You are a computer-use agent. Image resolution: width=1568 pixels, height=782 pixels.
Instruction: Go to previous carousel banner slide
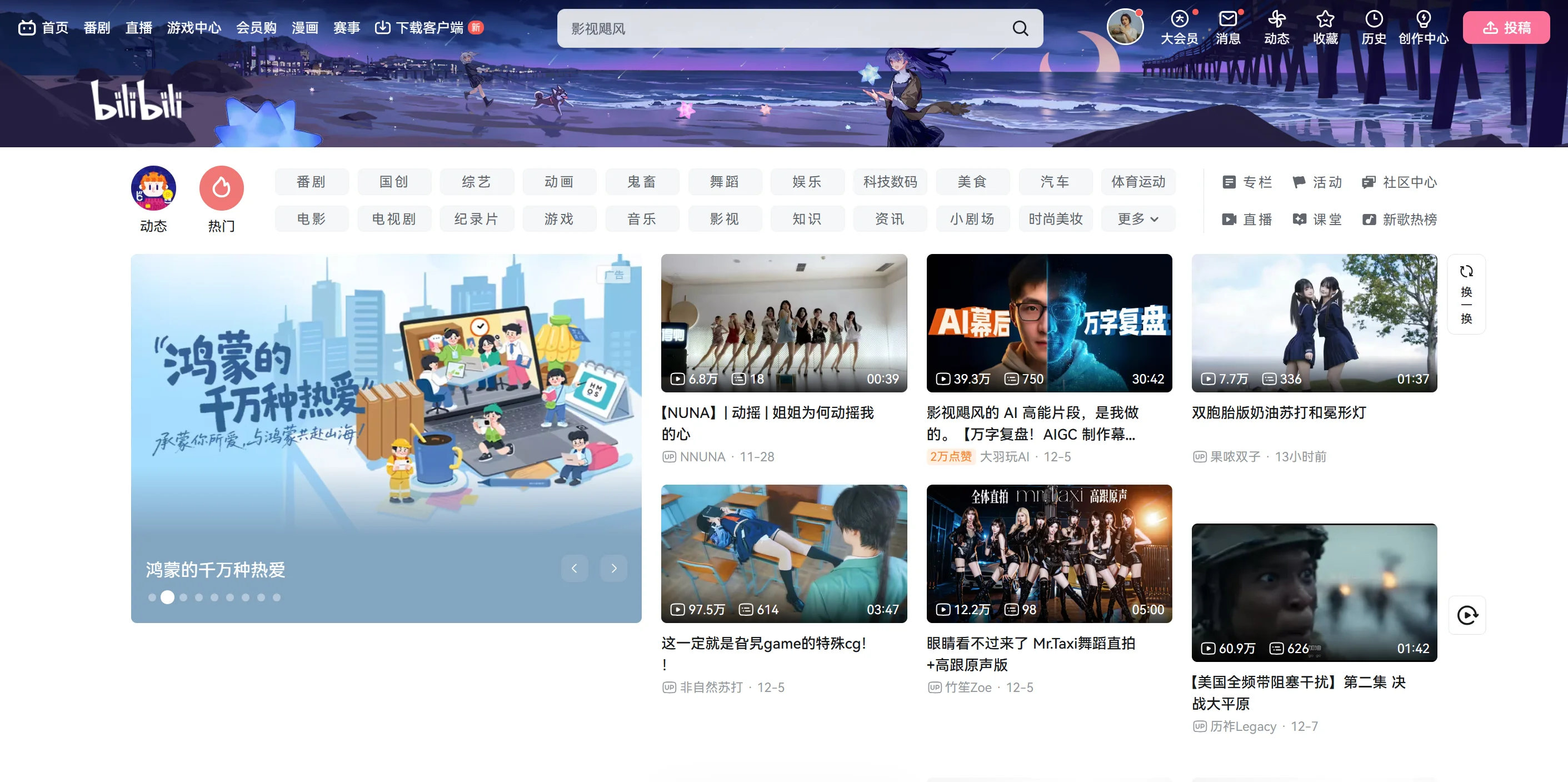pyautogui.click(x=574, y=568)
